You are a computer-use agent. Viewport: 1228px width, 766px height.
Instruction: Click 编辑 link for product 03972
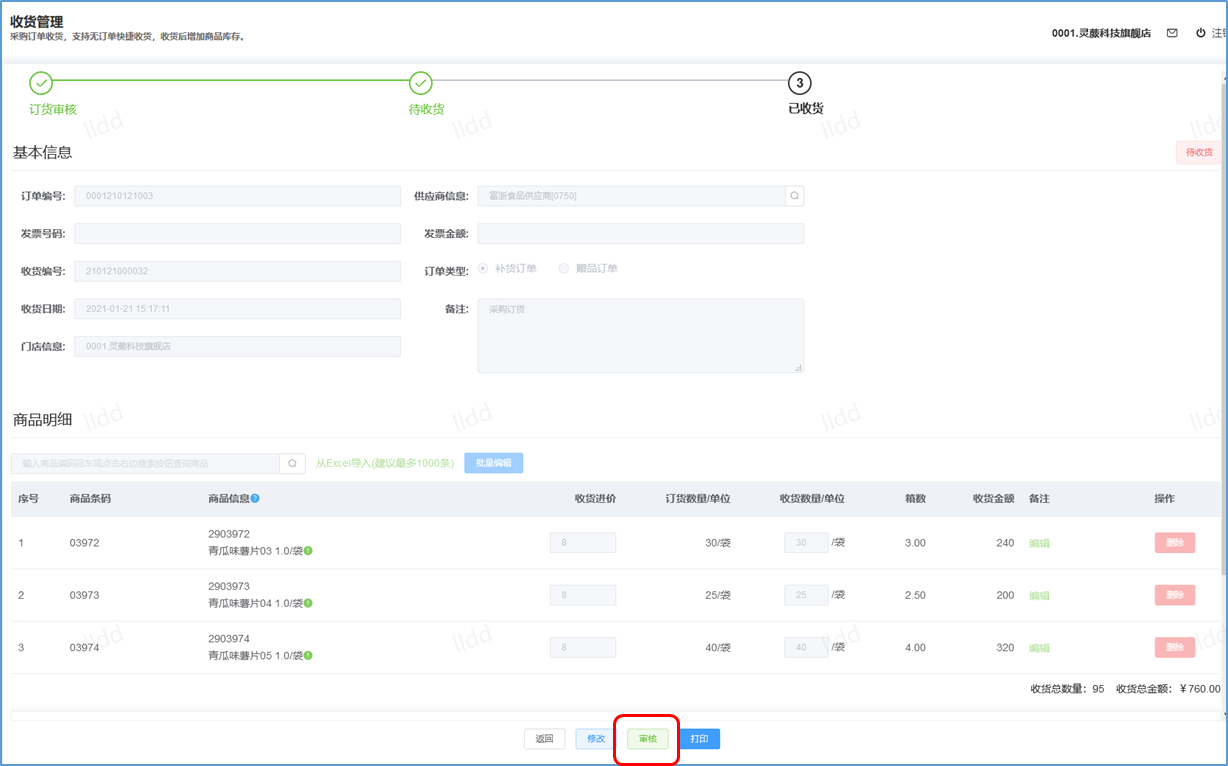[x=1039, y=543]
